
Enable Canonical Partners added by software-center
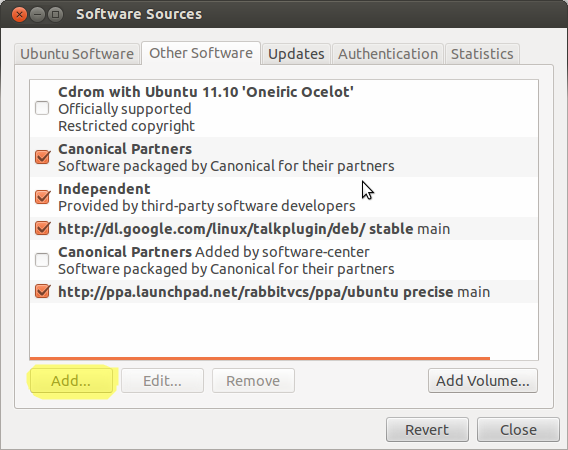[42, 260]
